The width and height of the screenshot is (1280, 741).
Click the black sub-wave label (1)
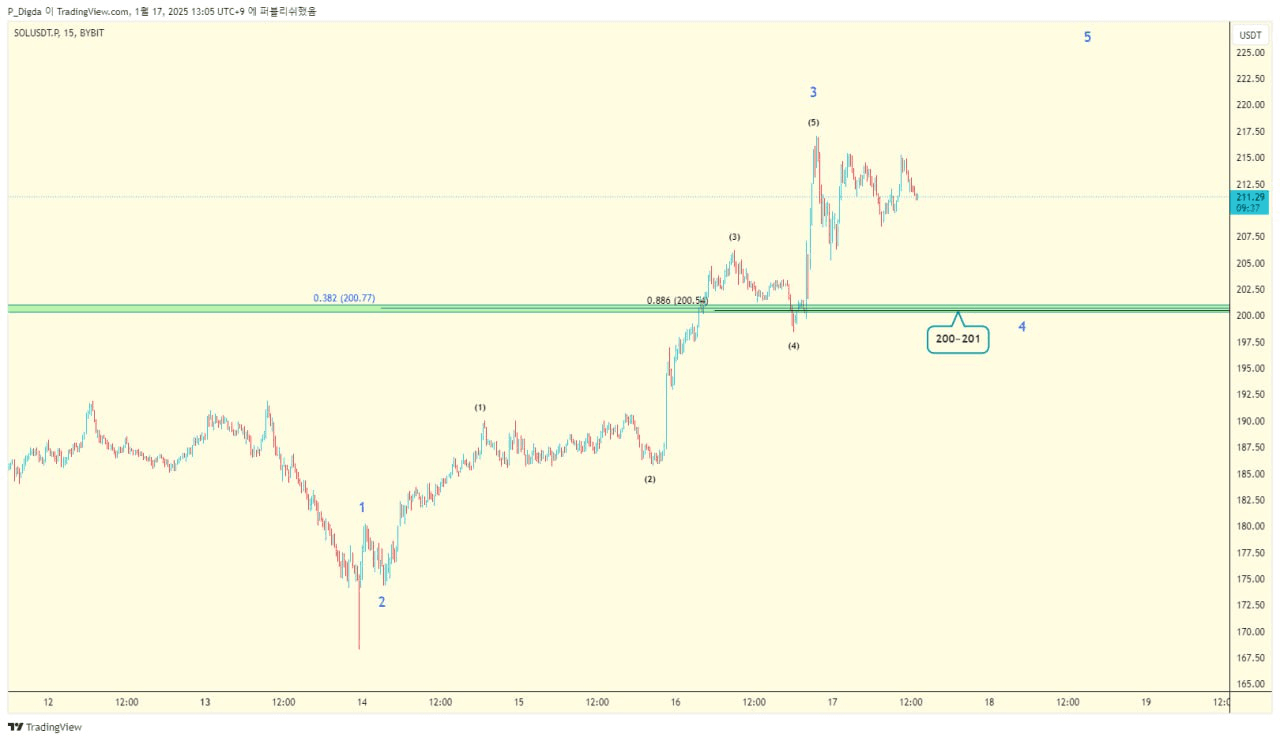pyautogui.click(x=480, y=408)
